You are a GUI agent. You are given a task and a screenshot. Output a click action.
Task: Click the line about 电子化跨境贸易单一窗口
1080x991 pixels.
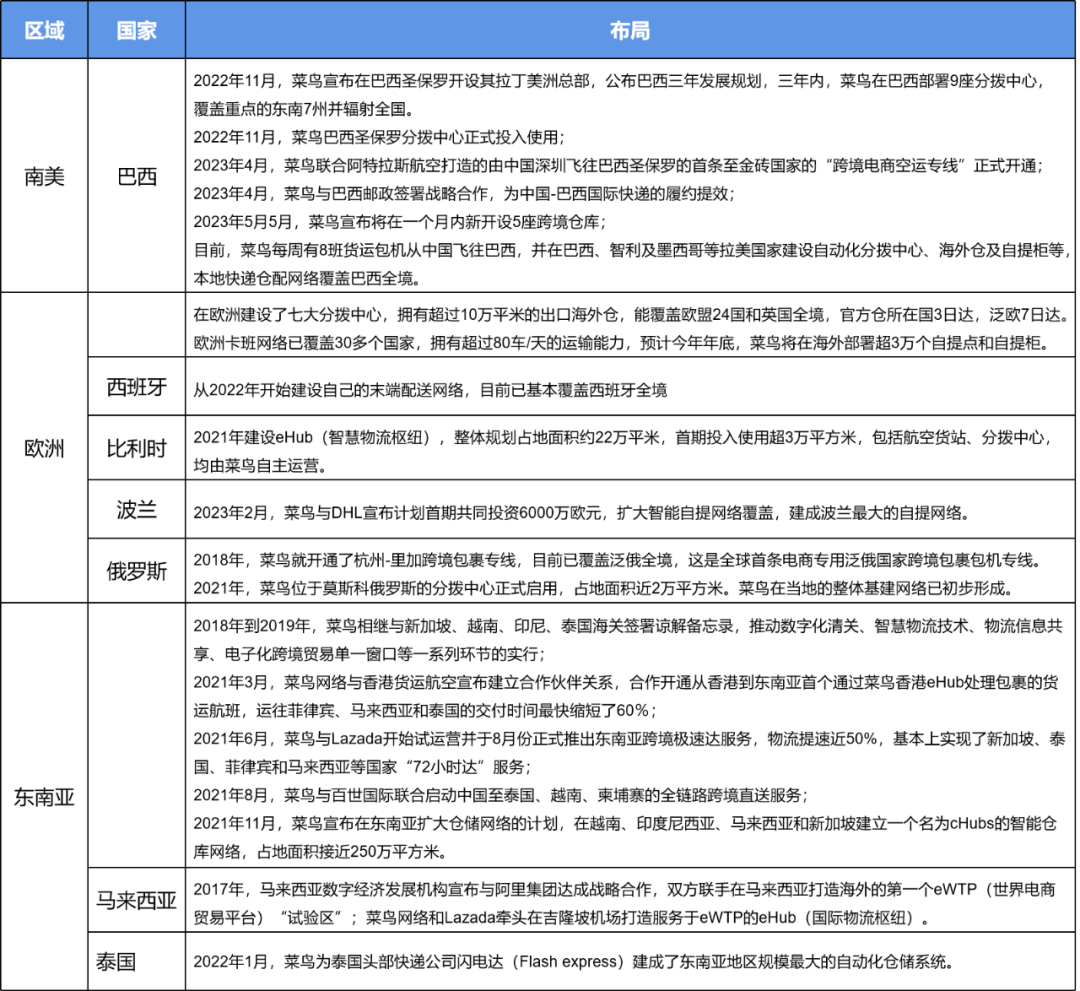pos(371,654)
